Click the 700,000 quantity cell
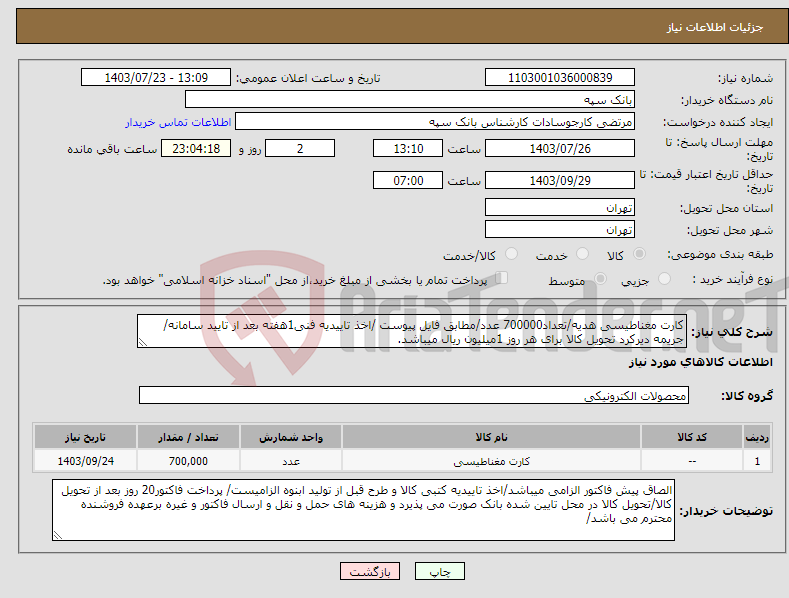789x598 pixels. [188, 461]
